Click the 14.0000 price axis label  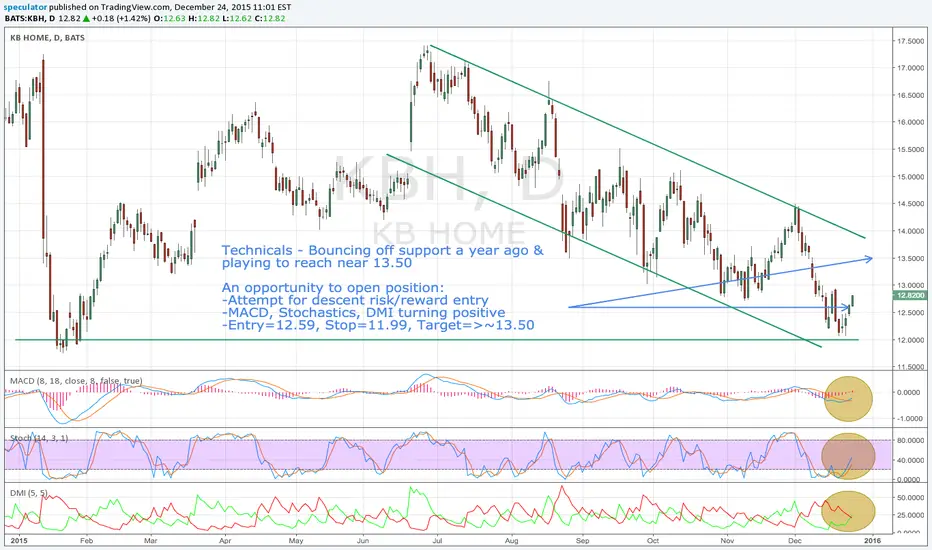(x=910, y=231)
